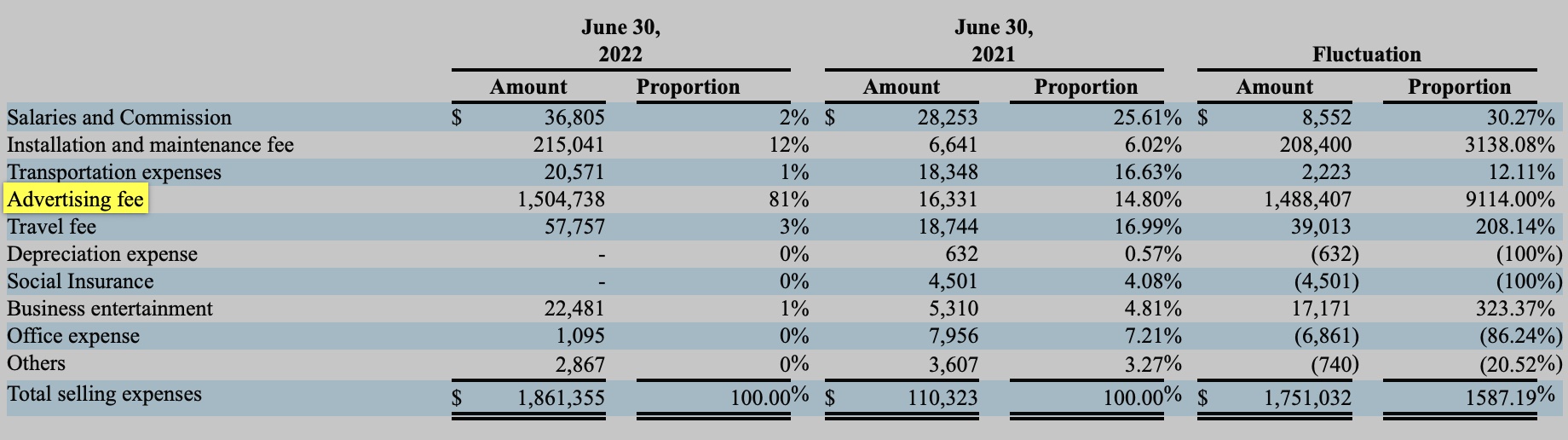This screenshot has height=440, width=1568.
Task: Select the Transportation expenses row label
Action: coord(114,172)
